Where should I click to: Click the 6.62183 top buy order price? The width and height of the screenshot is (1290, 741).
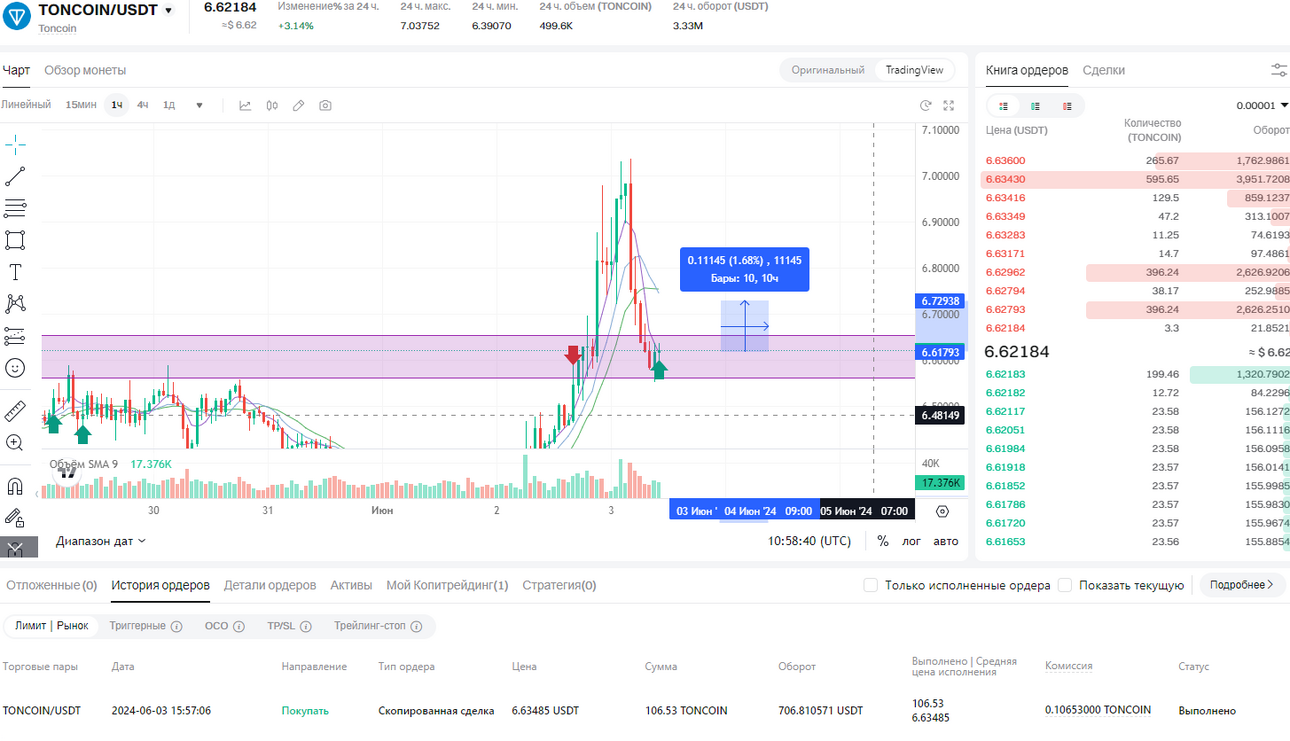point(1005,374)
